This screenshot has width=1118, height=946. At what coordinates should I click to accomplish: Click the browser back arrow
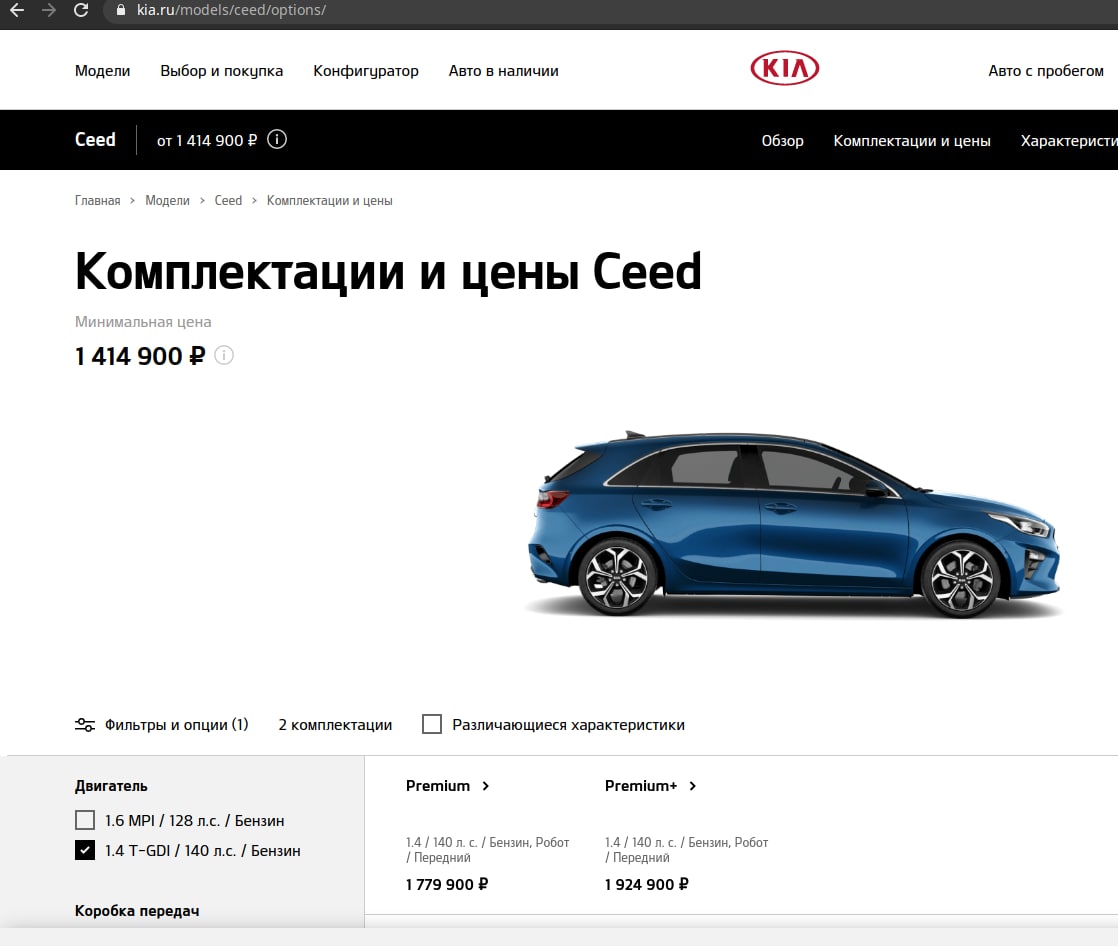(16, 10)
